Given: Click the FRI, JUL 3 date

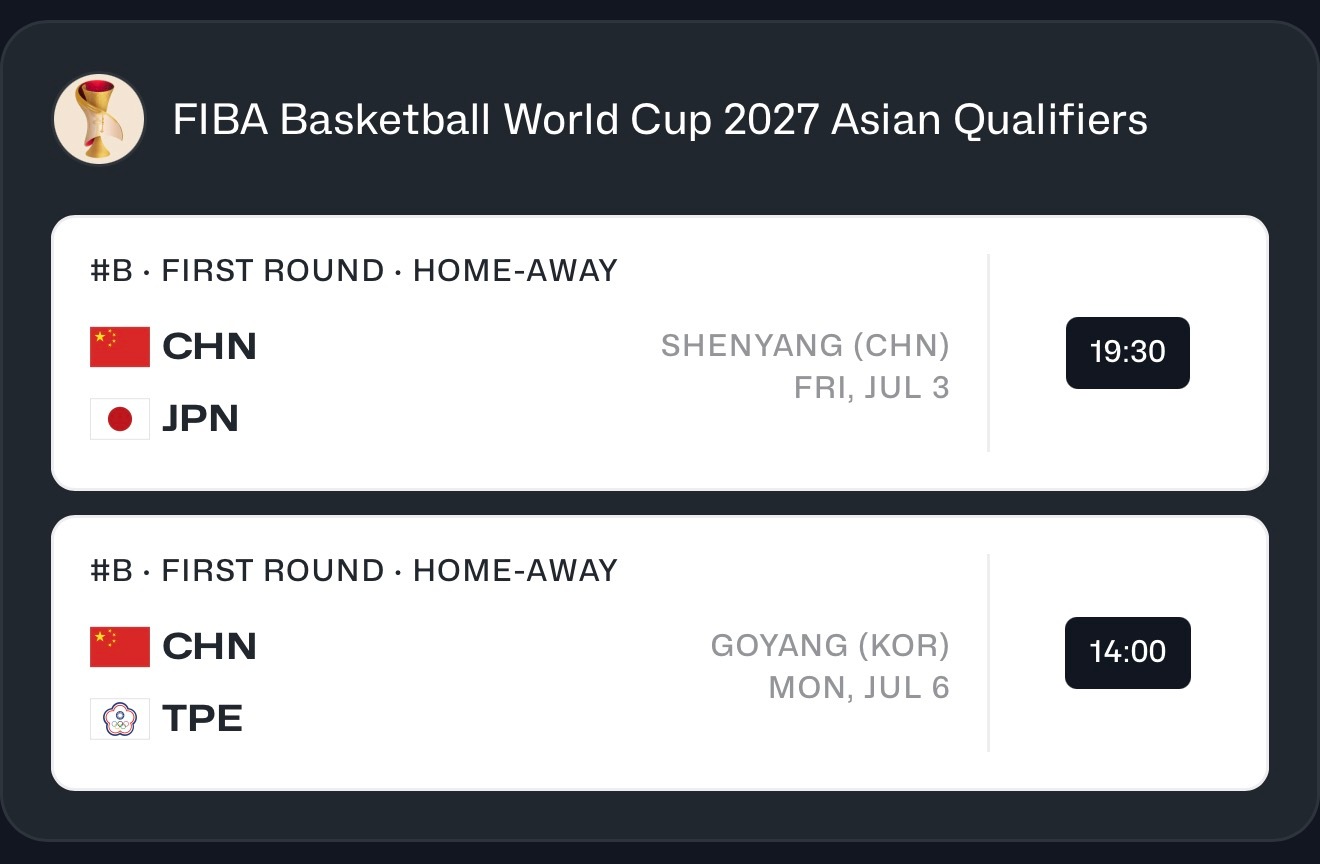Looking at the screenshot, I should 872,388.
